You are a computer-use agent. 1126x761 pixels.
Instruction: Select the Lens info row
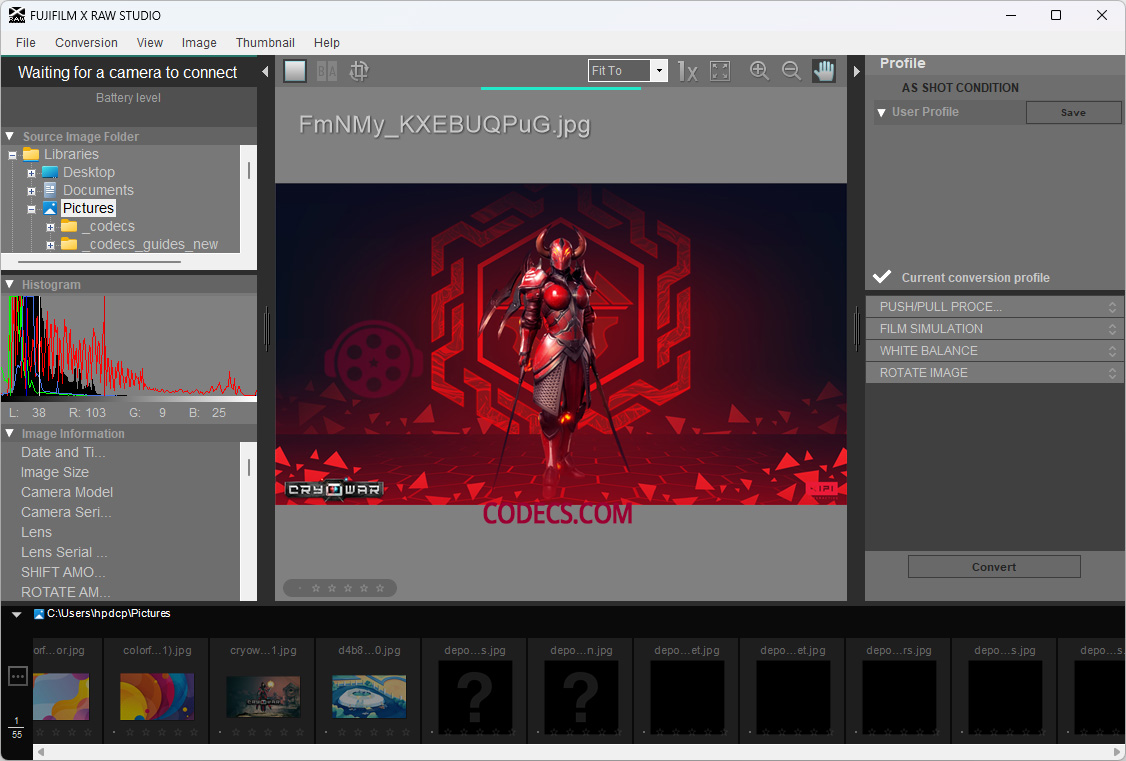tap(36, 532)
